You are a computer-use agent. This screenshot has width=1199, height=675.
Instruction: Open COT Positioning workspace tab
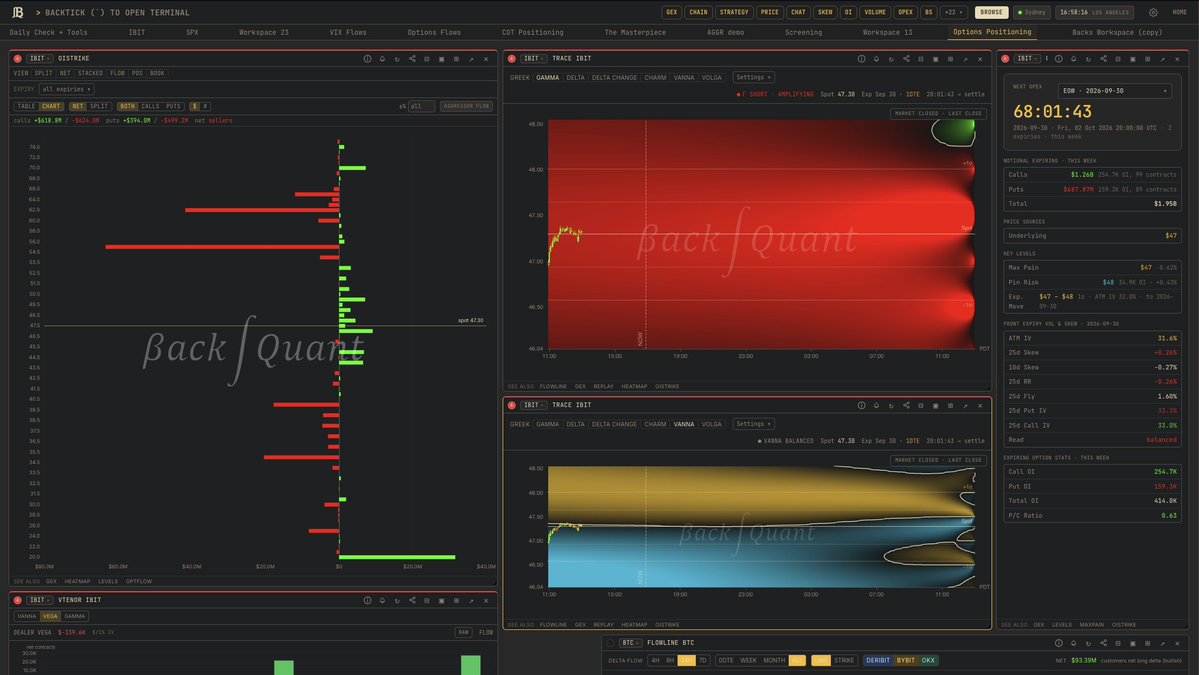pyautogui.click(x=532, y=32)
